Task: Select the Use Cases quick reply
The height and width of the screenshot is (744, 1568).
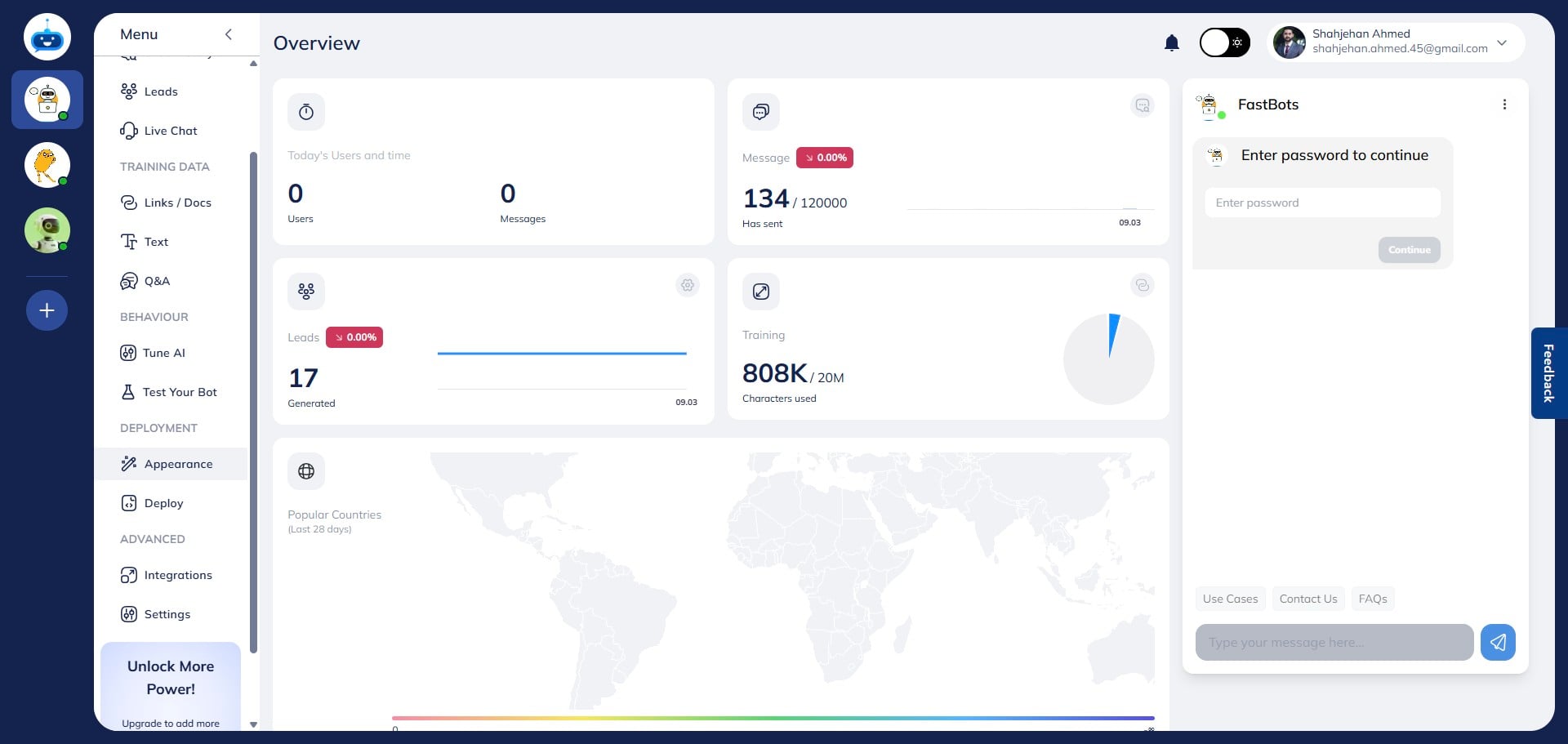Action: [x=1230, y=599]
